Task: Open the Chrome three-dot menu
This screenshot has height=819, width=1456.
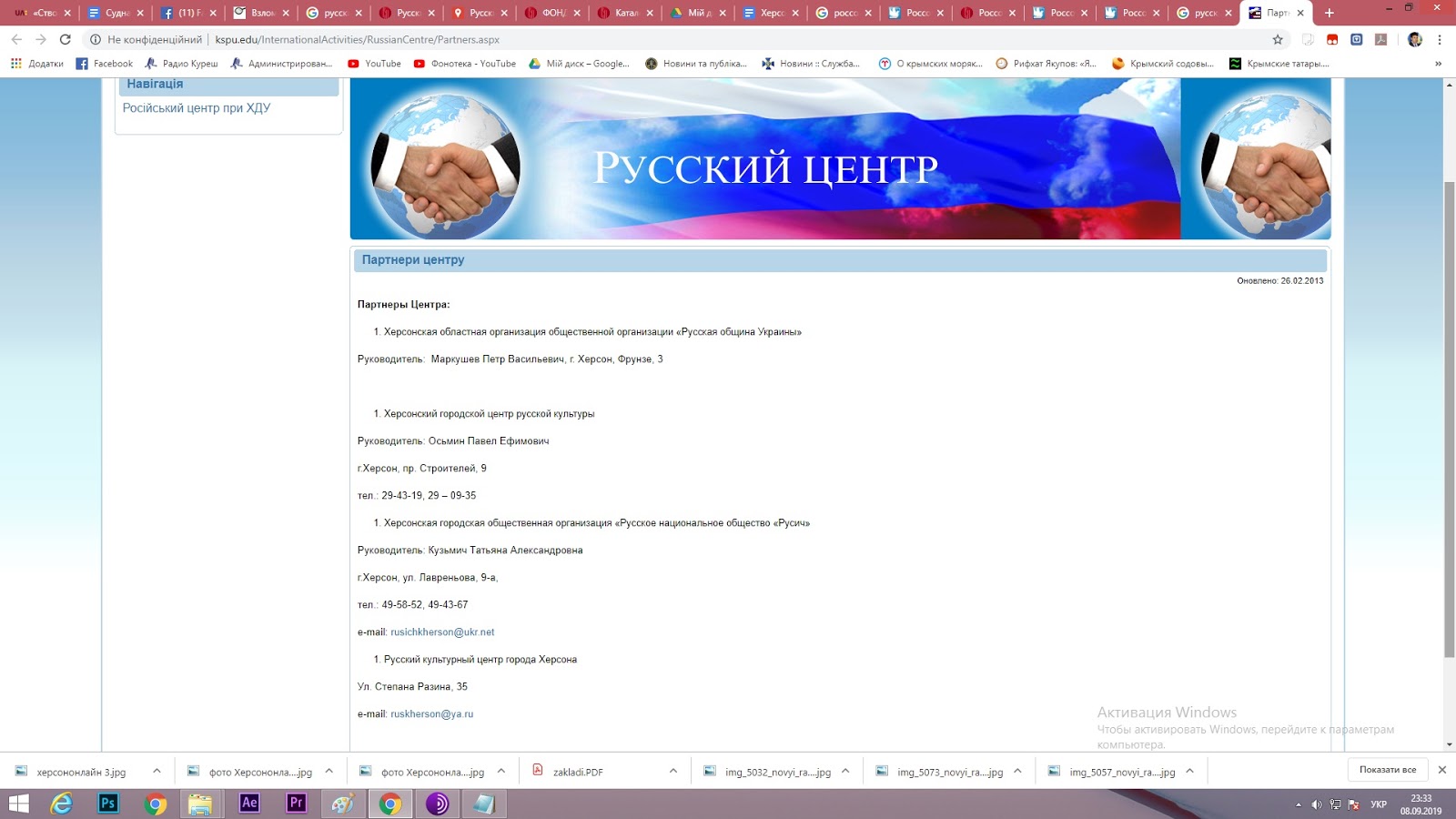Action: 1440,39
